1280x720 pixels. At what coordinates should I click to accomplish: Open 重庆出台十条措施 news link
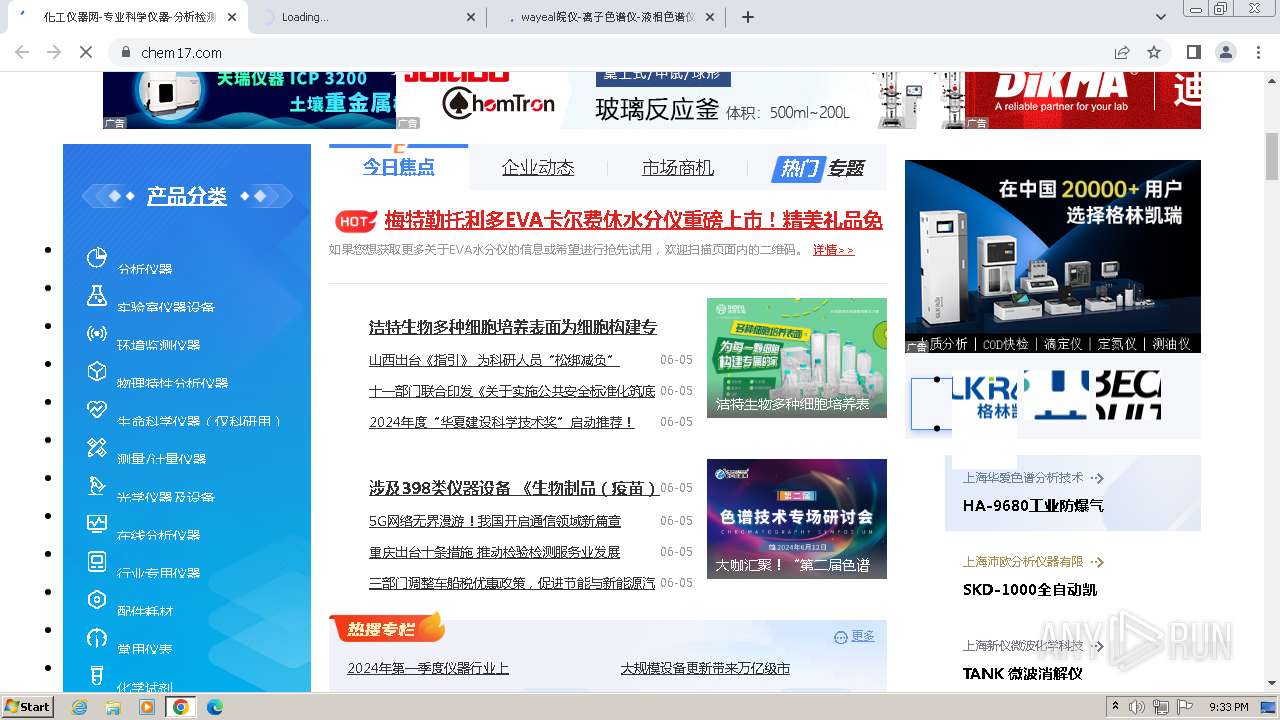(494, 552)
